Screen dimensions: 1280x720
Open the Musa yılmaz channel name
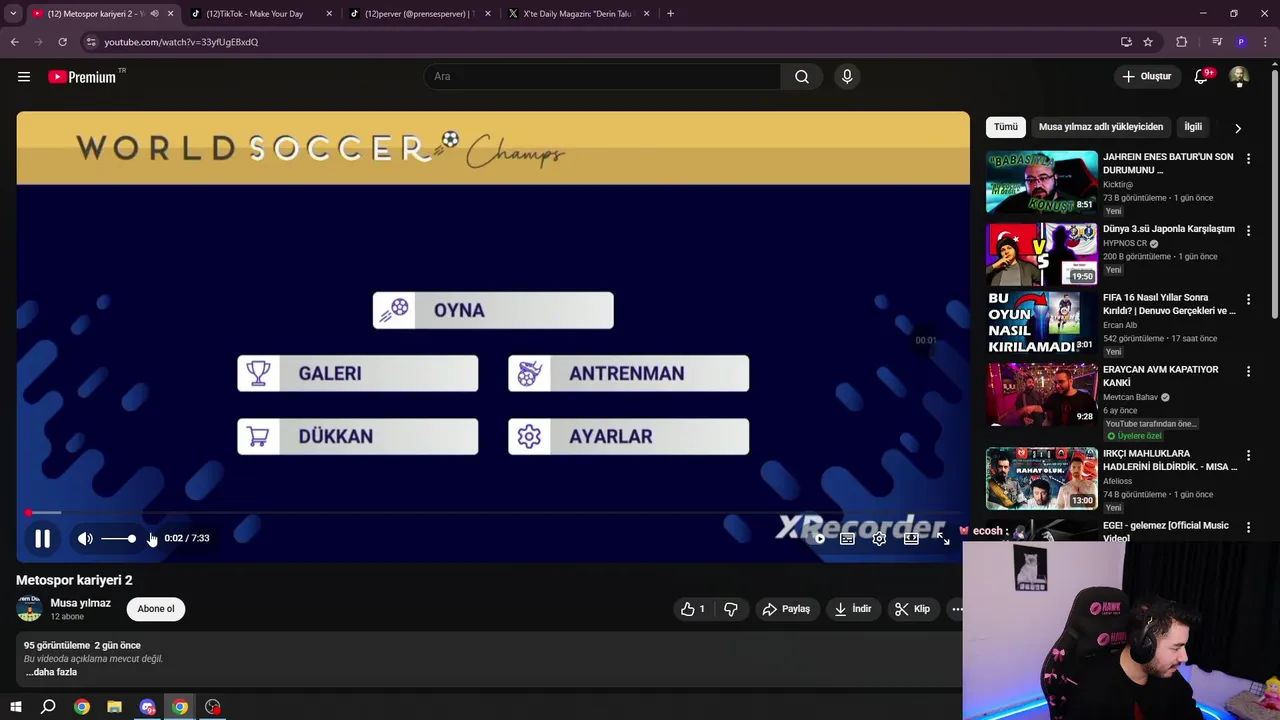point(80,603)
